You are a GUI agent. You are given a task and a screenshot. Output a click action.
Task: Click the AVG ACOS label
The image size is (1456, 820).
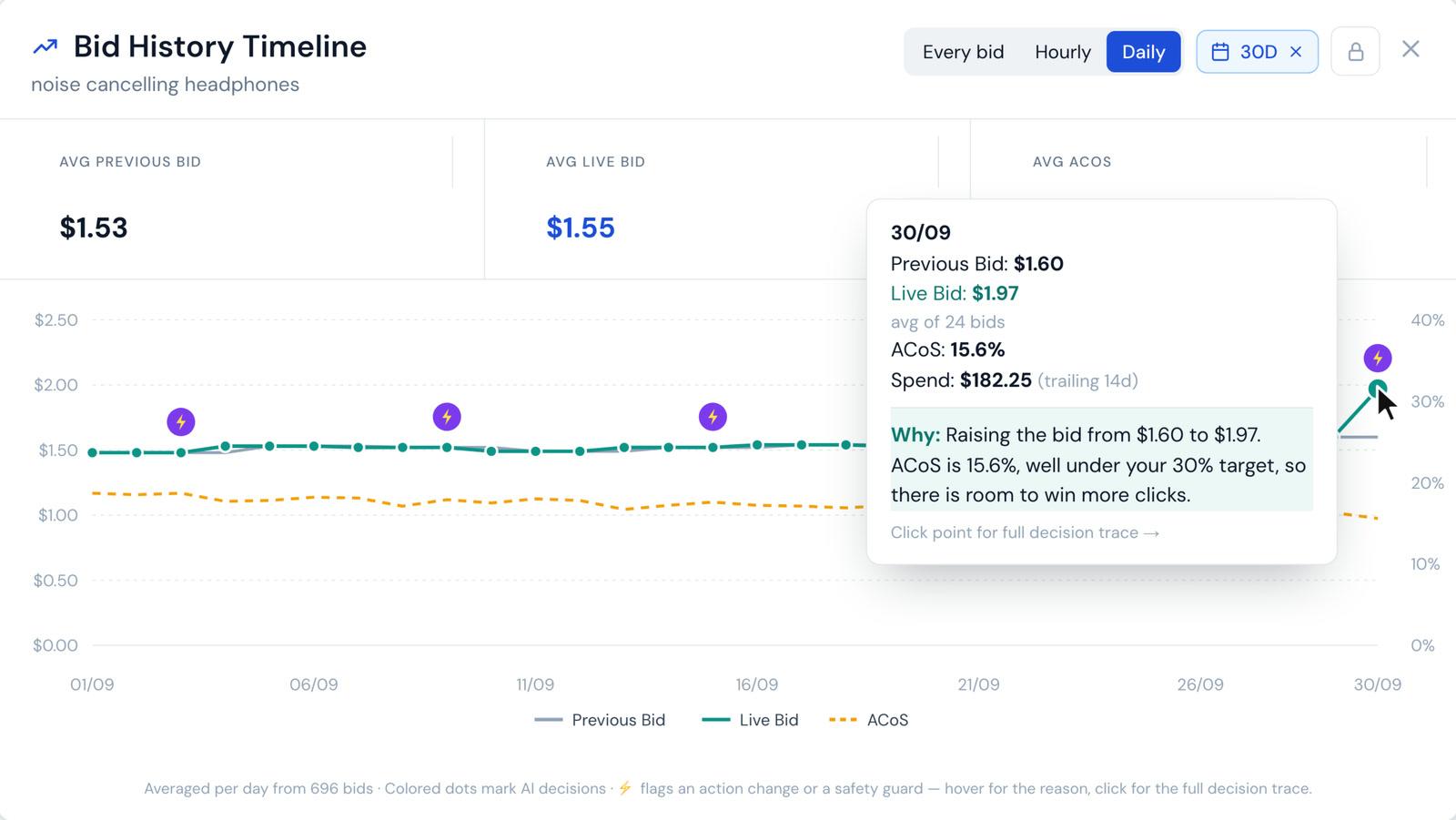(1072, 162)
